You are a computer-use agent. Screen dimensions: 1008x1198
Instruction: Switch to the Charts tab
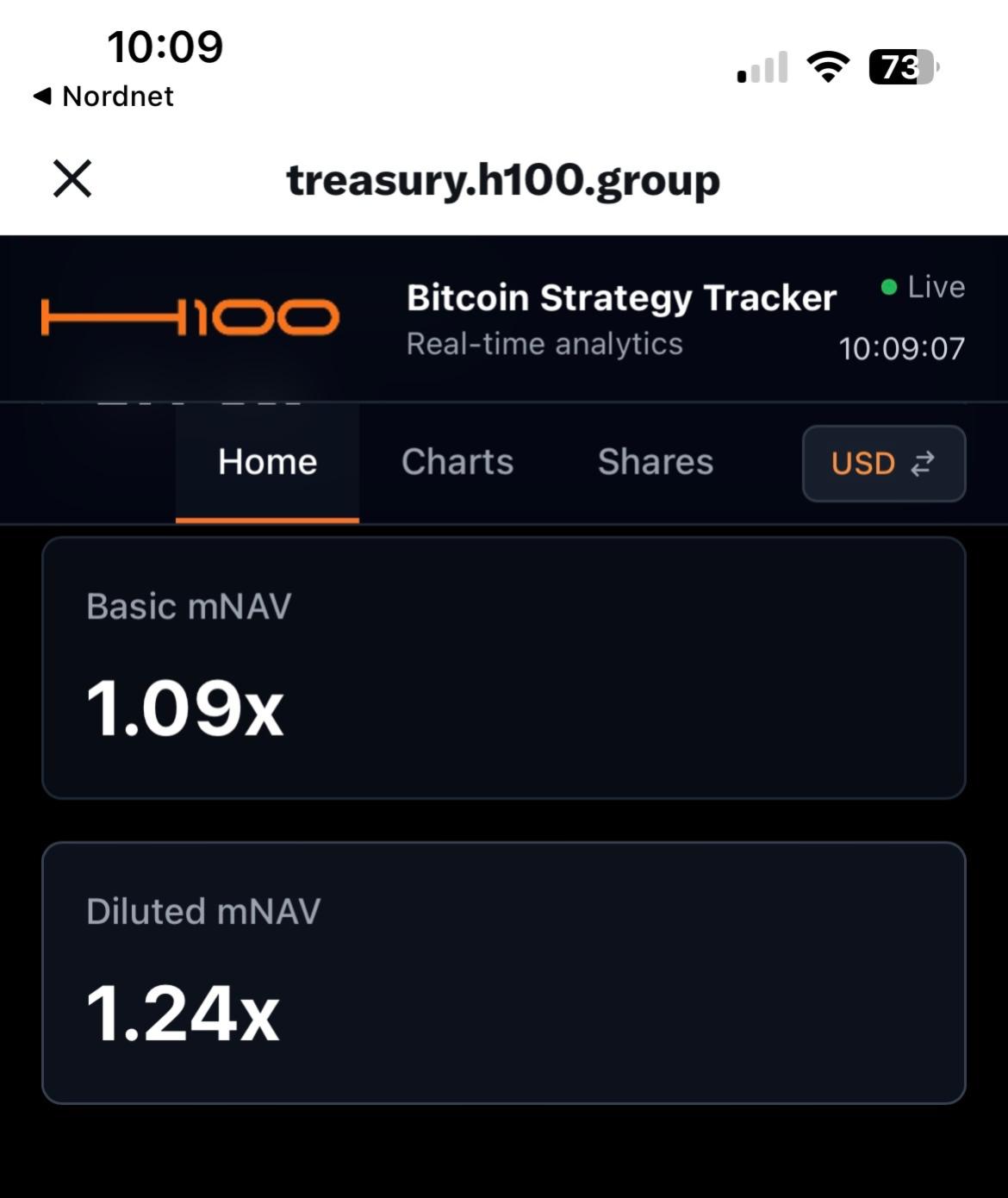(x=457, y=462)
